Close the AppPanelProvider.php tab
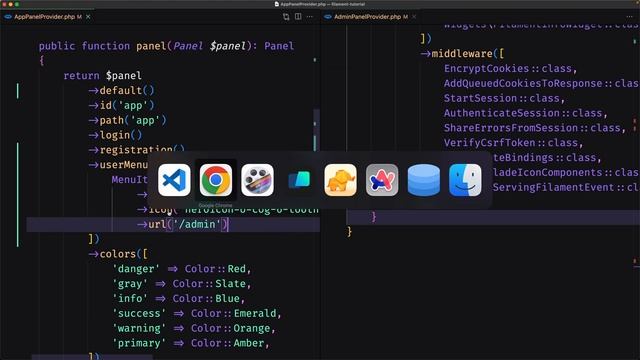The height and width of the screenshot is (360, 640). 88,17
